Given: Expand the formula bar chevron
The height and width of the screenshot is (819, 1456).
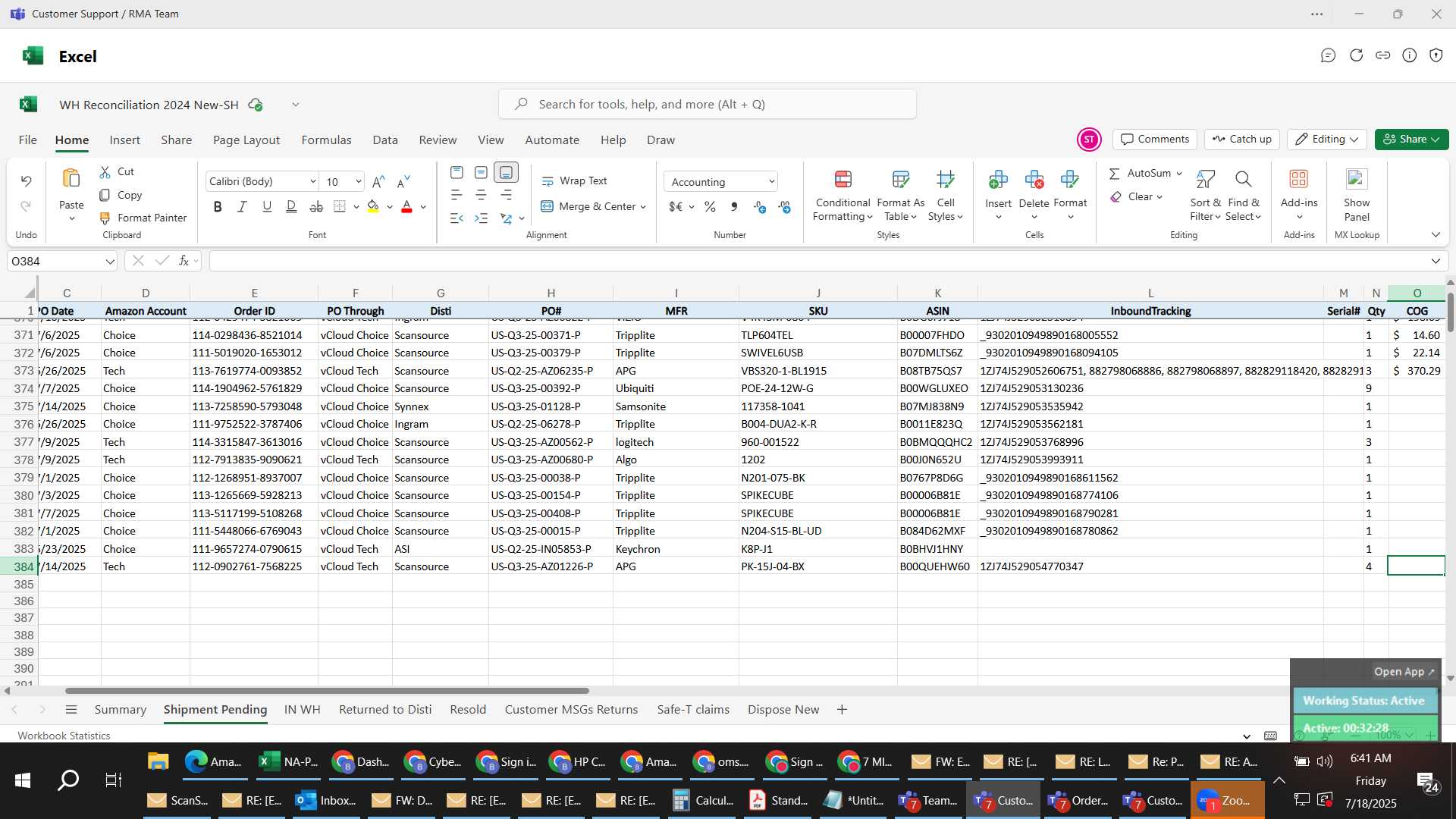Looking at the screenshot, I should coord(1436,262).
